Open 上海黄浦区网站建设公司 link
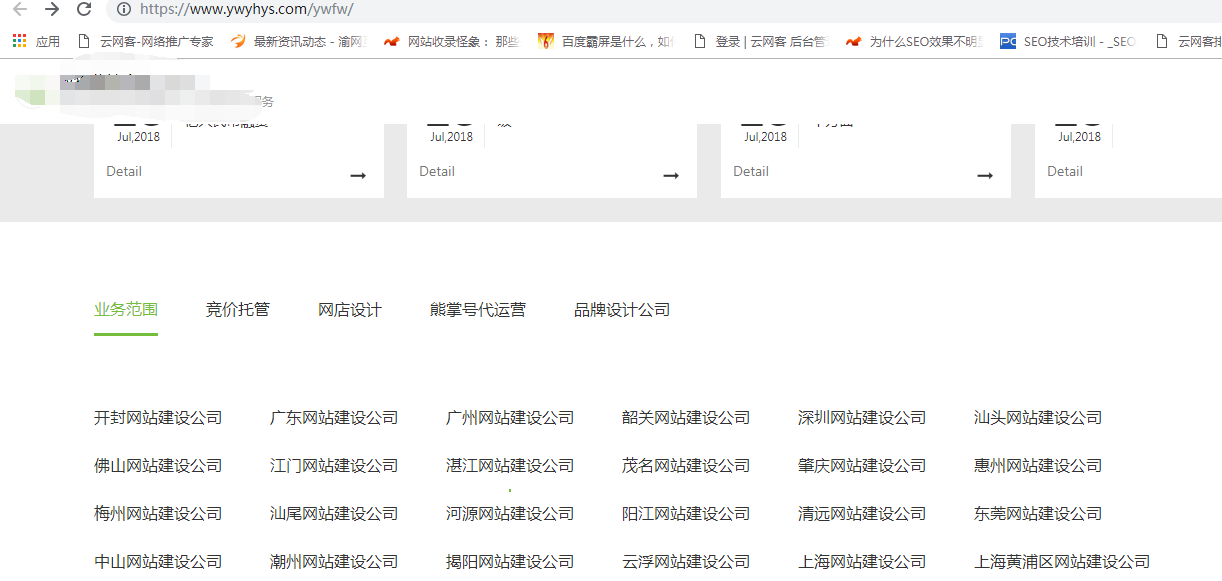 [x=1062, y=562]
